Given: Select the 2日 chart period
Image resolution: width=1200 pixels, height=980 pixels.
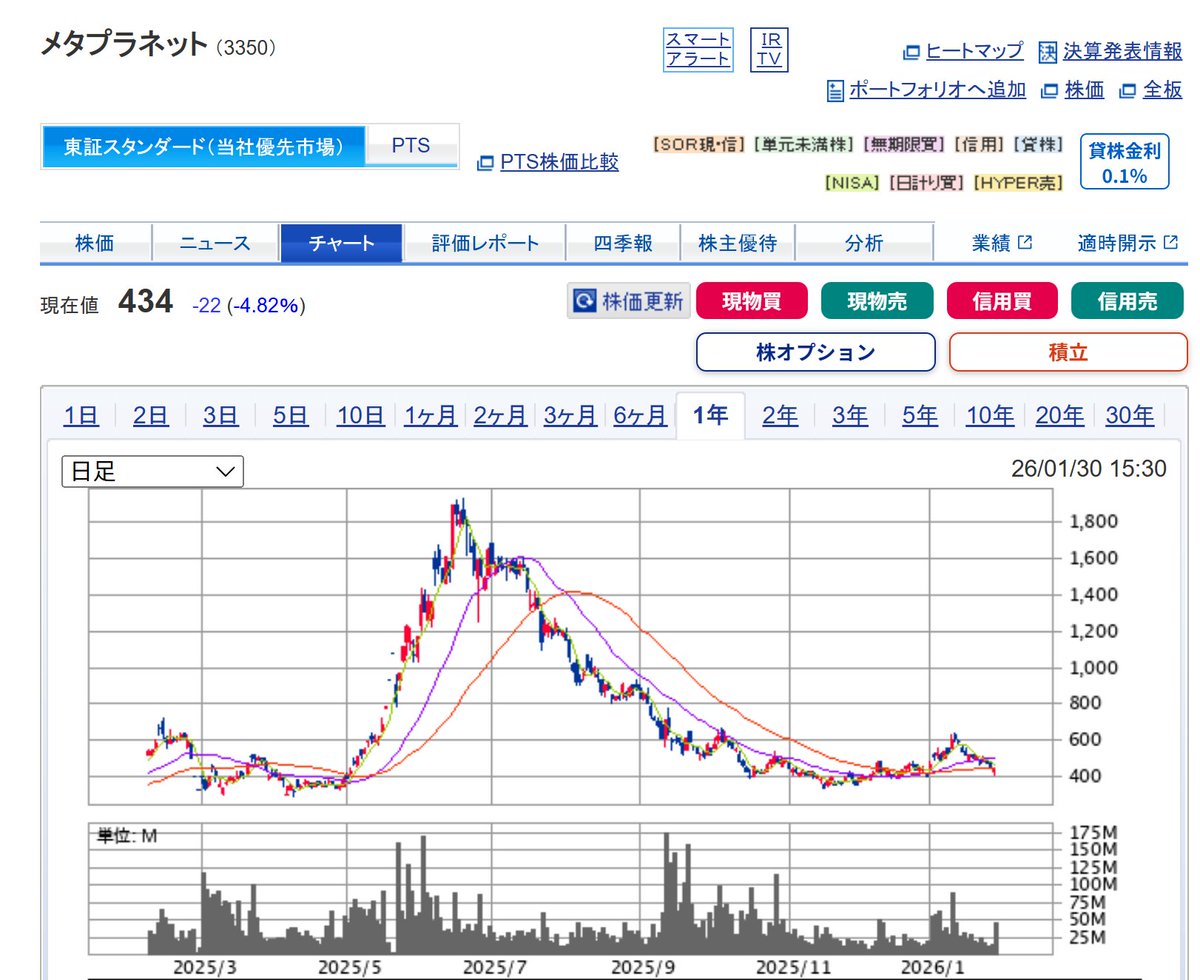Looking at the screenshot, I should coord(151,415).
